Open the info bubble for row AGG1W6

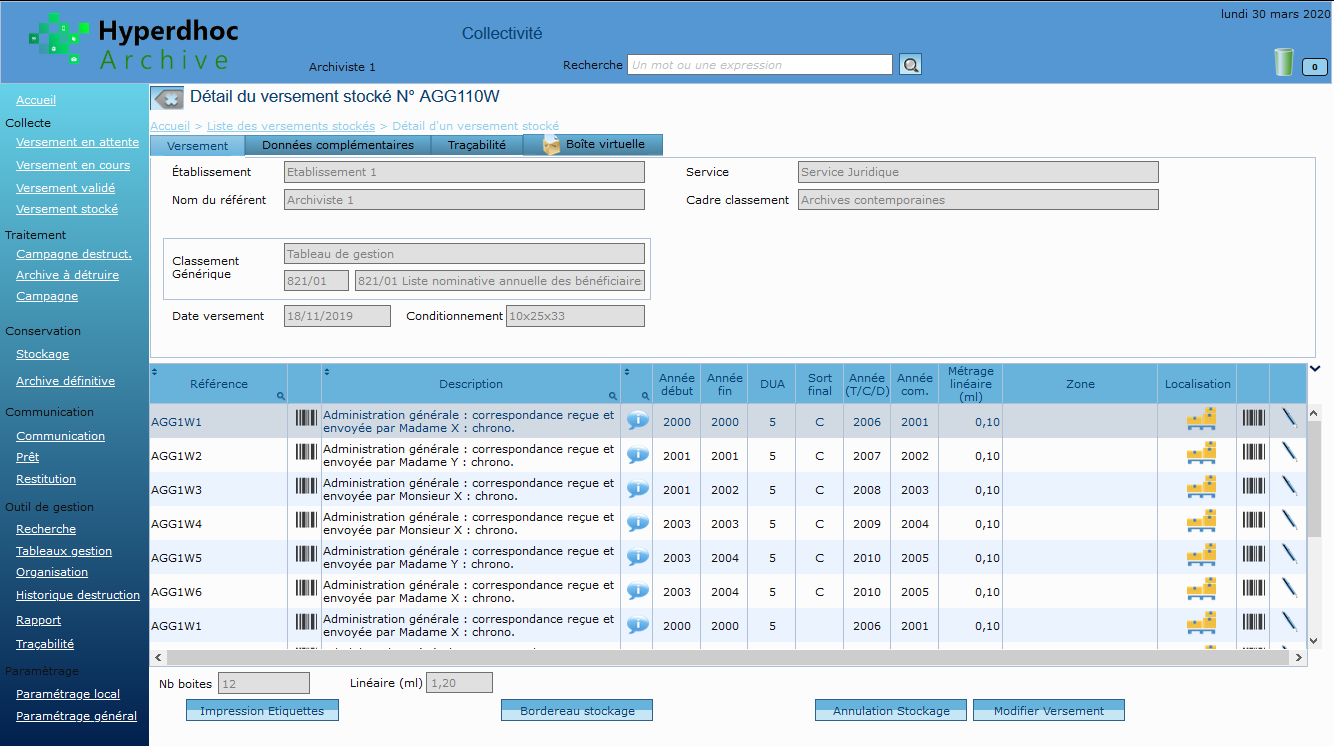pos(637,591)
